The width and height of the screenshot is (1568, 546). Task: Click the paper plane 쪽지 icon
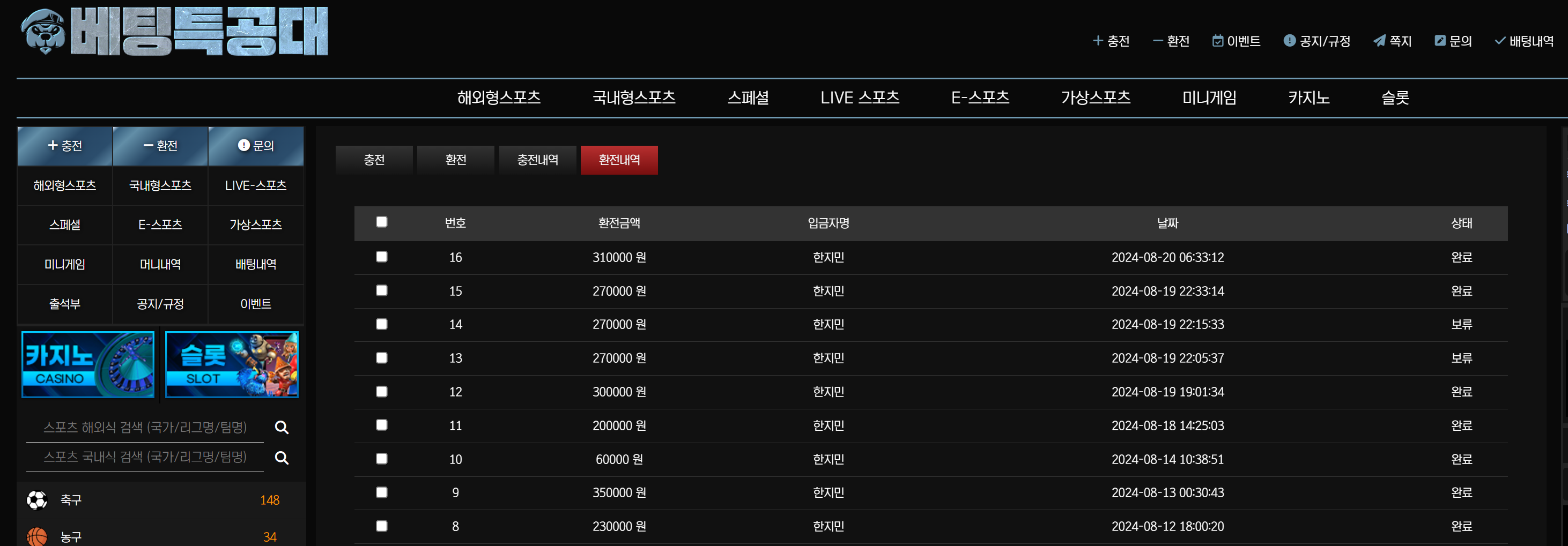tap(1379, 41)
